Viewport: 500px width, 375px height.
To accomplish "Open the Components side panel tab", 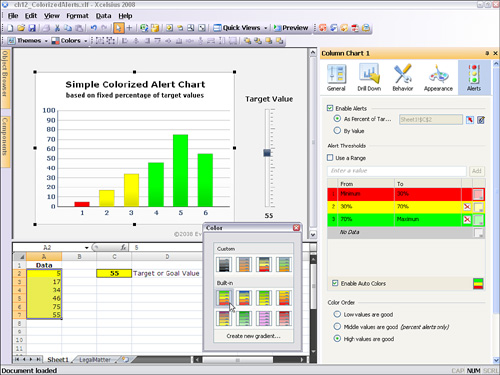I will click(x=5, y=141).
